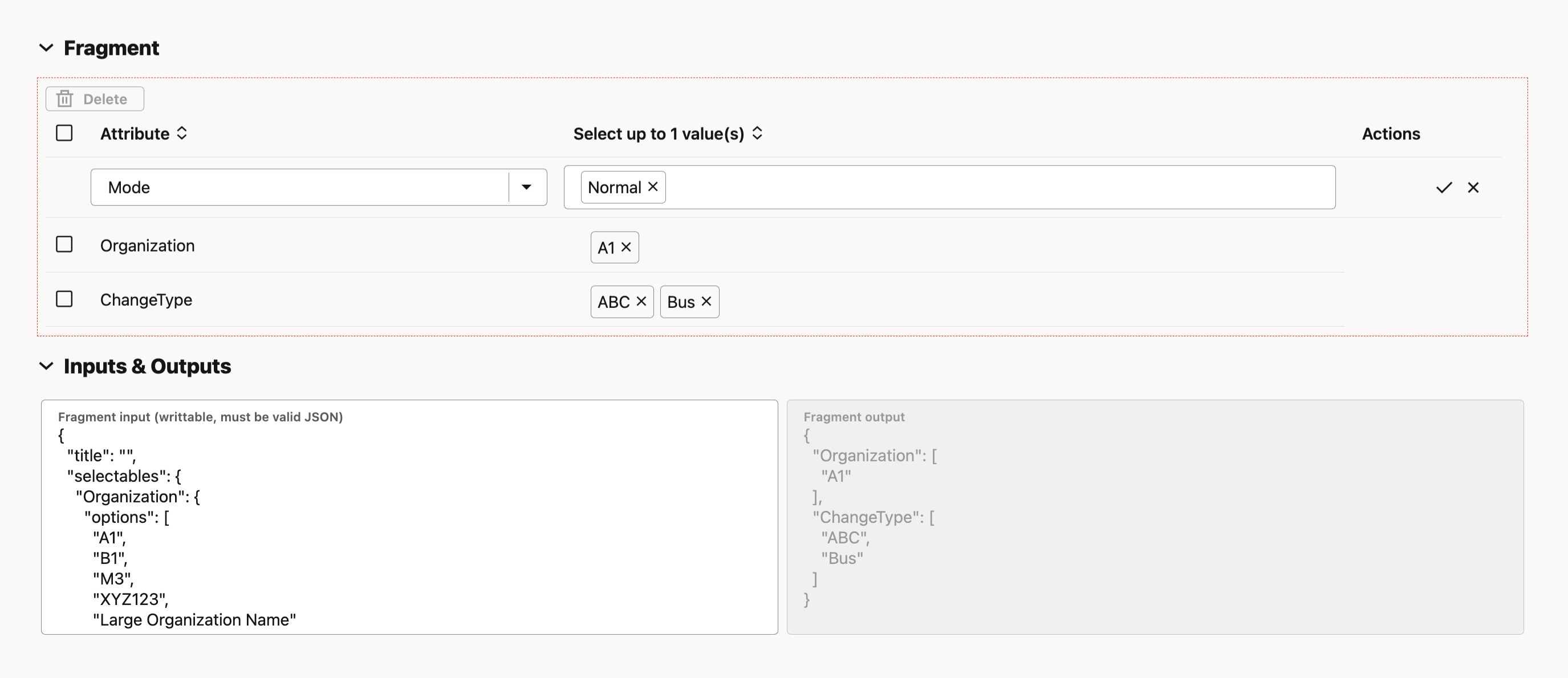Remove the Normal tag
Viewport: 1568px width, 678px height.
(653, 187)
